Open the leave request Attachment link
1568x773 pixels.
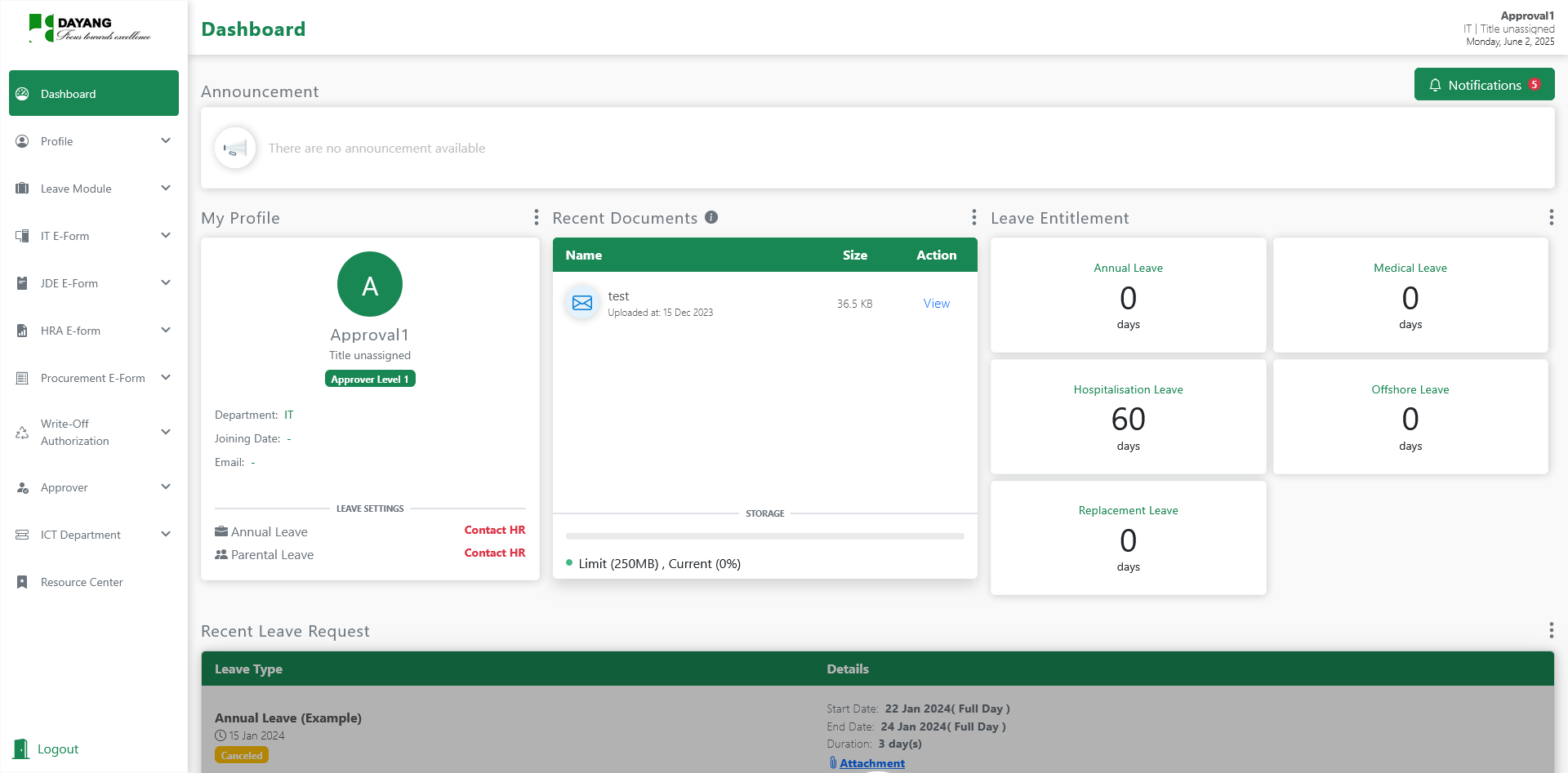pos(871,763)
